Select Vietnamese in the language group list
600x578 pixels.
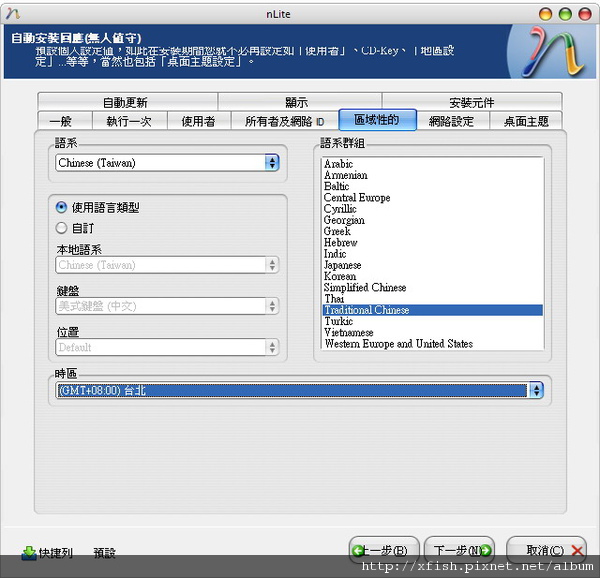click(x=432, y=332)
